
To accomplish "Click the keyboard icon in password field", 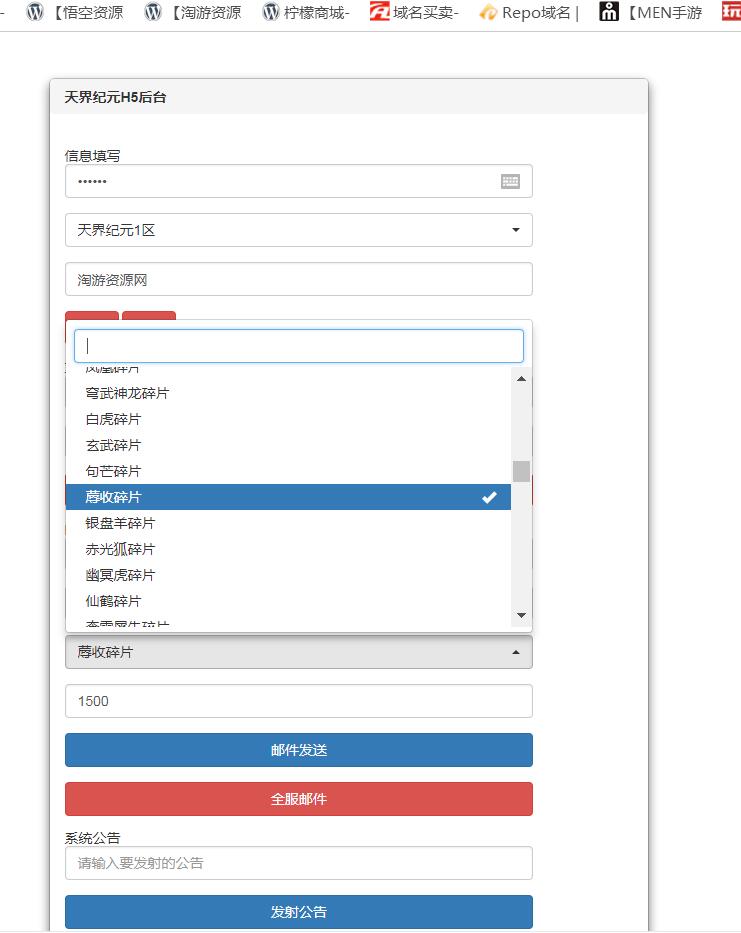I will pos(510,181).
